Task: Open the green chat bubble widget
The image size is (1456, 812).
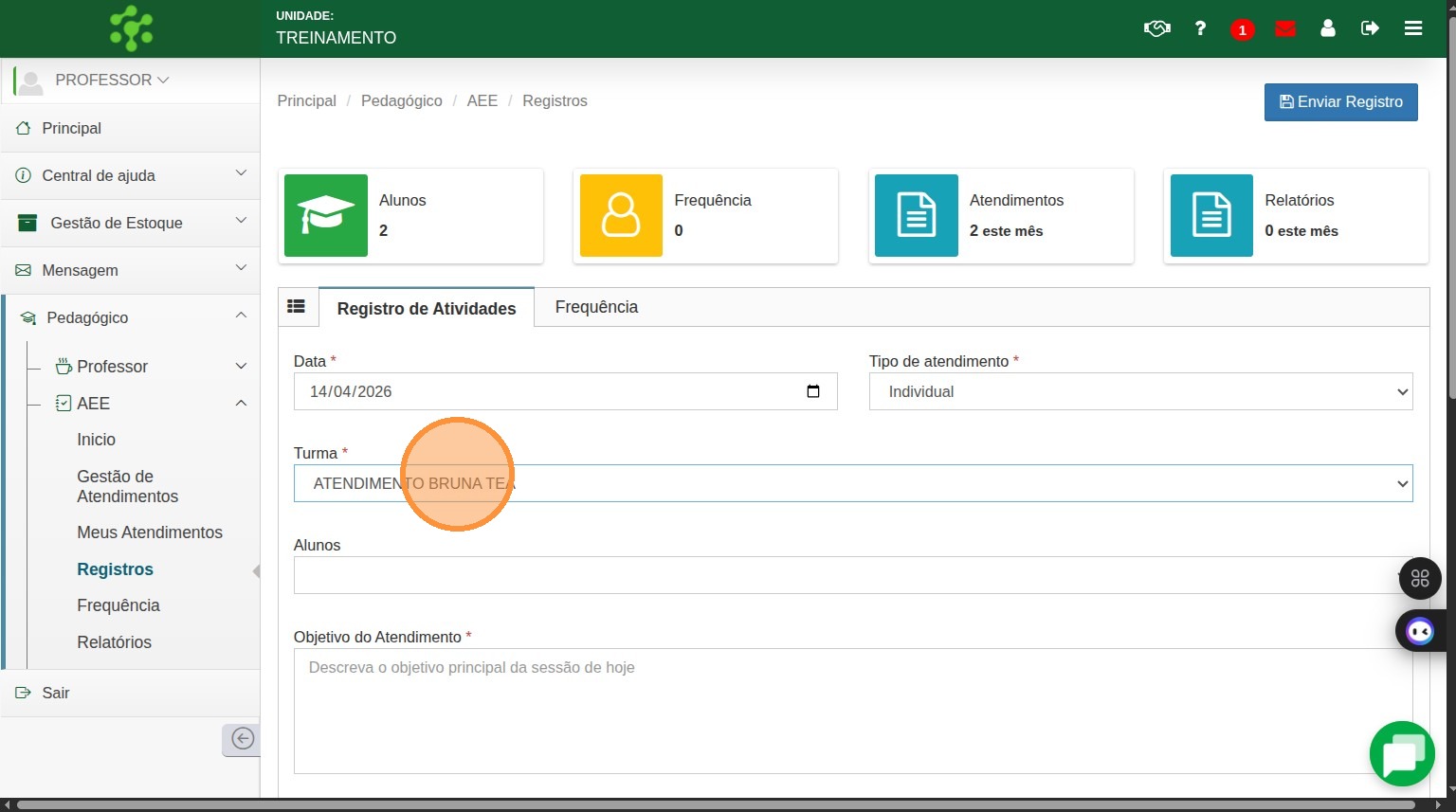Action: (x=1402, y=754)
